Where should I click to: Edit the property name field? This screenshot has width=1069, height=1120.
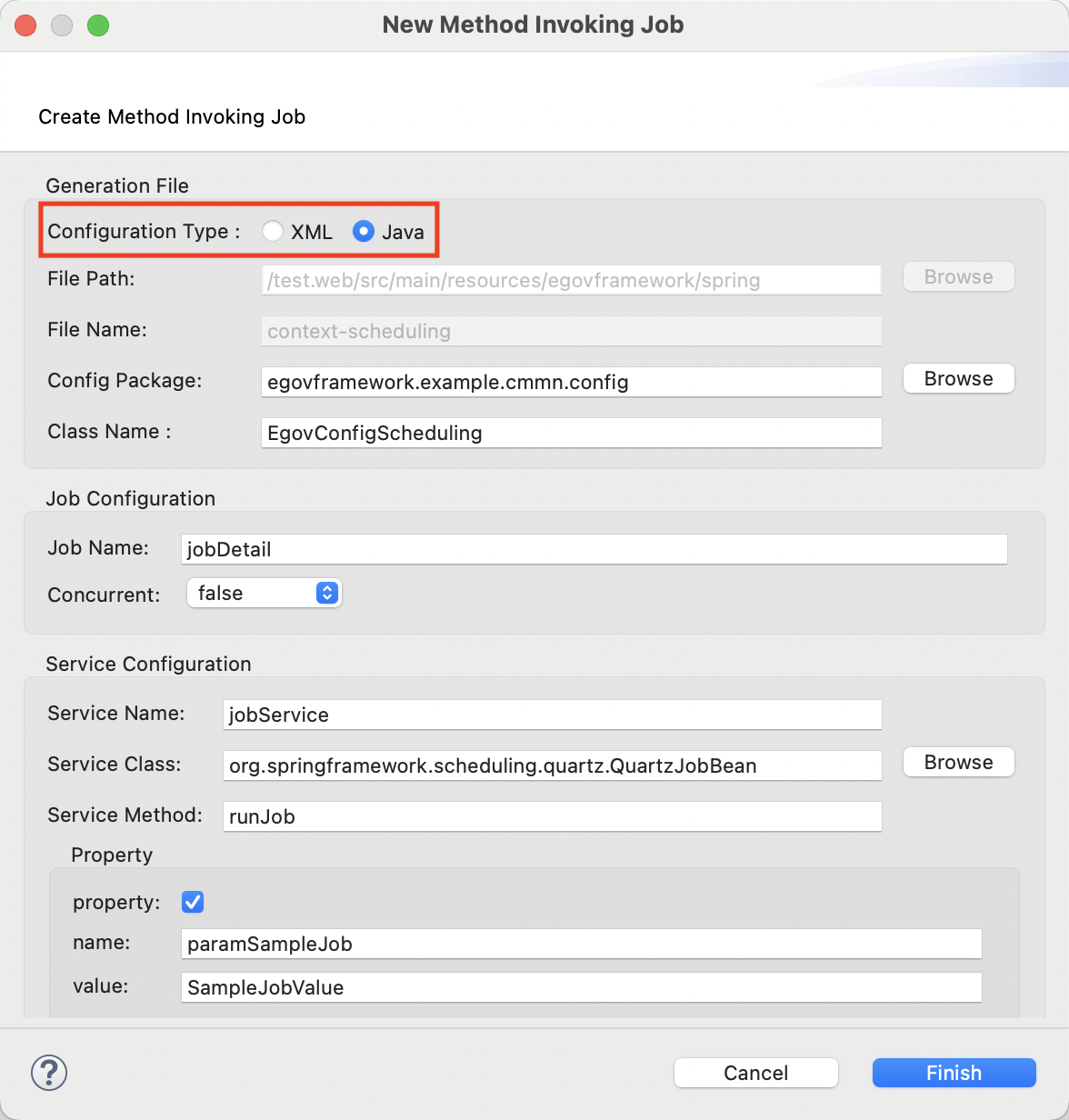[582, 945]
